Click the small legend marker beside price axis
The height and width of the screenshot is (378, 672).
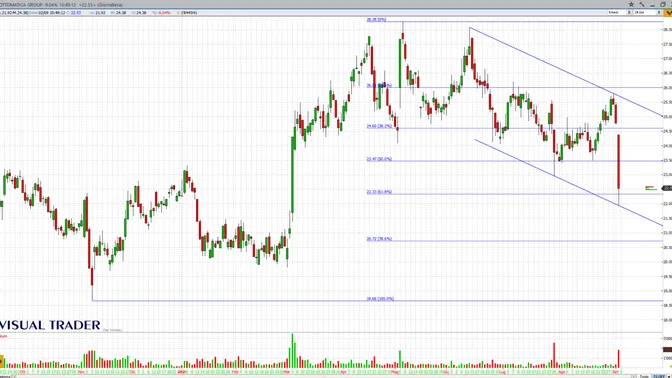pyautogui.click(x=651, y=188)
